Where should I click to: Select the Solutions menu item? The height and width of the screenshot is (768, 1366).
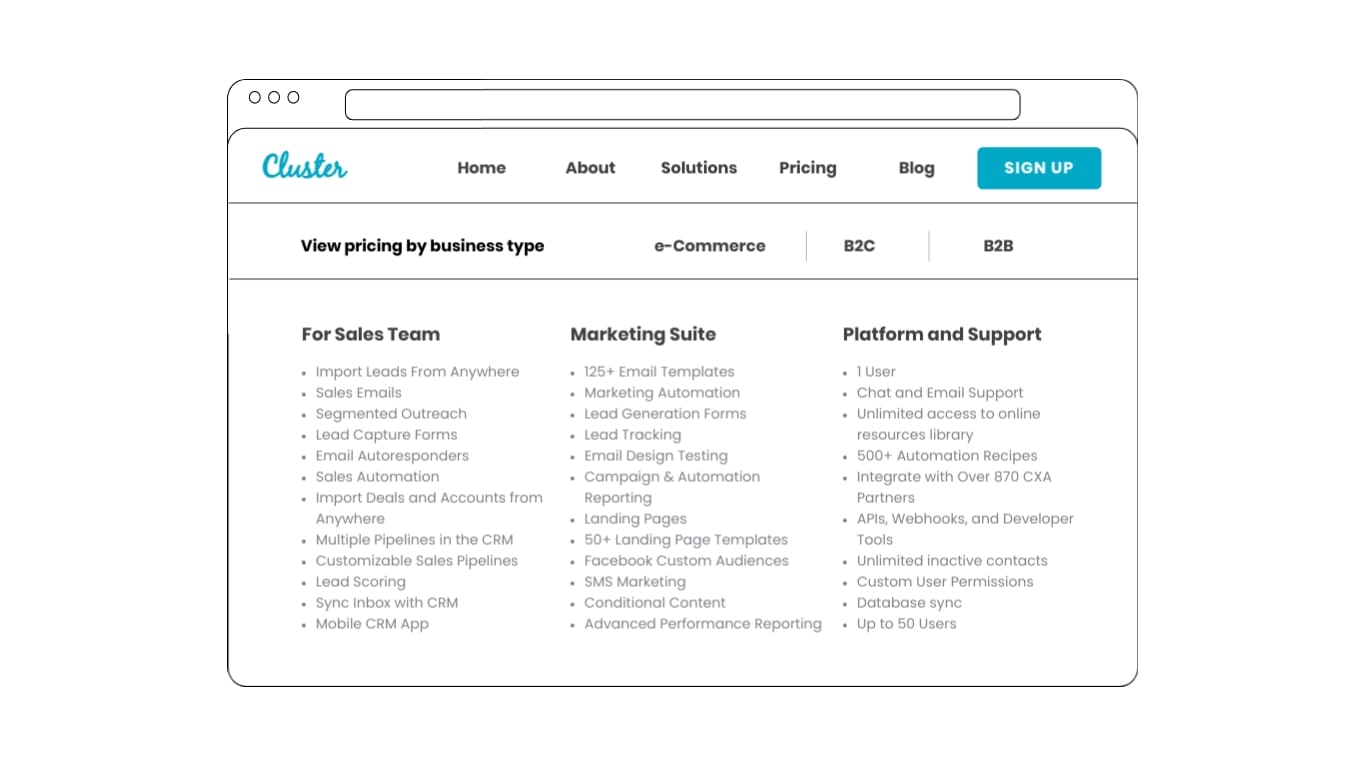[698, 168]
